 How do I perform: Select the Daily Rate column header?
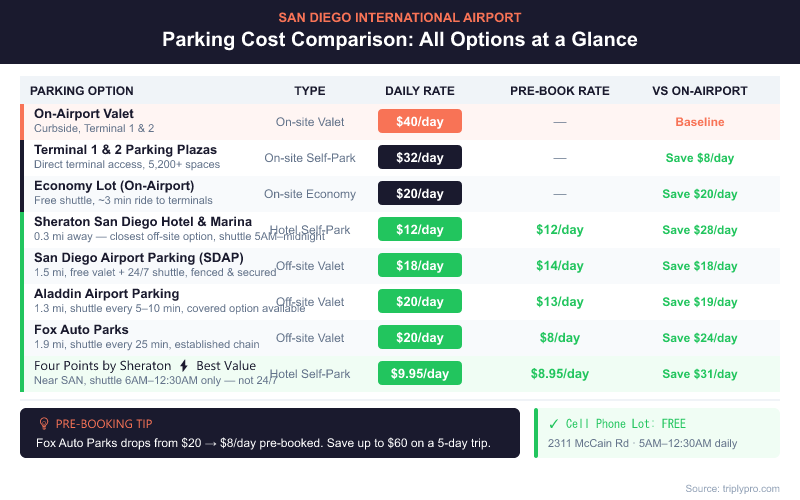(419, 90)
